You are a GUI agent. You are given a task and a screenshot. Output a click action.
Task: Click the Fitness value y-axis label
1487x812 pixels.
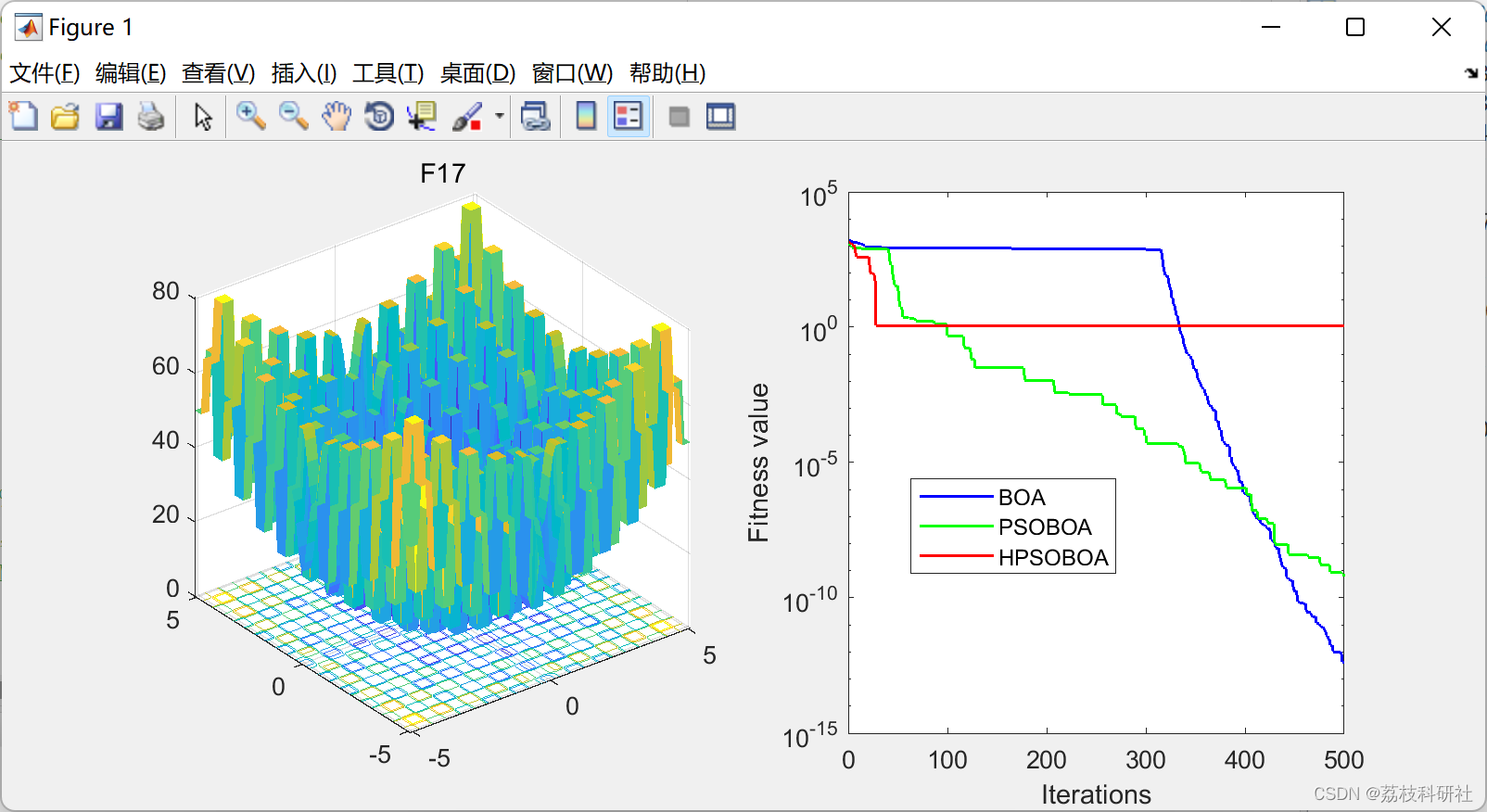pos(758,463)
